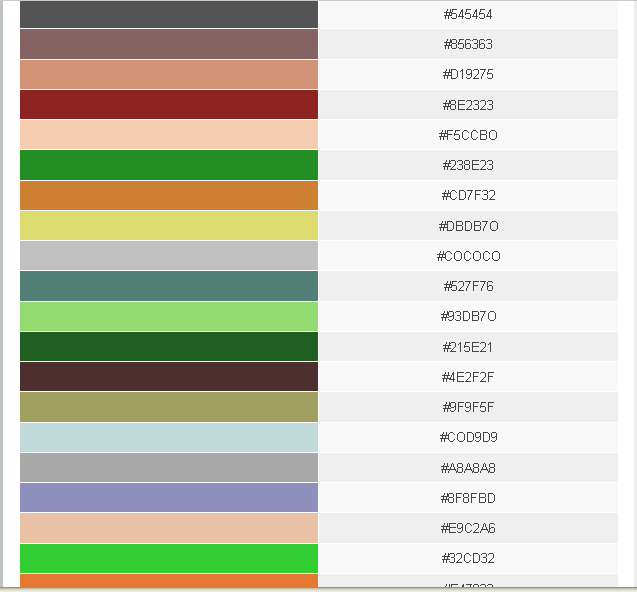
Task: Pick the silver #C0C0C0 color swatch
Action: (168, 256)
